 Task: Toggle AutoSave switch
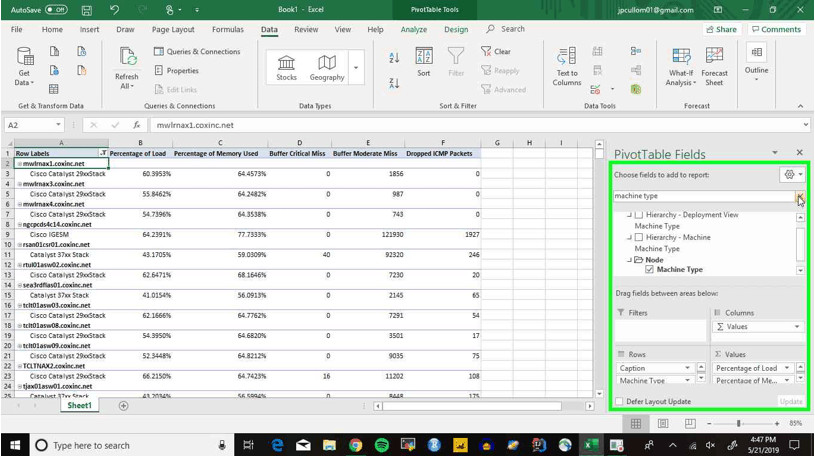click(56, 10)
